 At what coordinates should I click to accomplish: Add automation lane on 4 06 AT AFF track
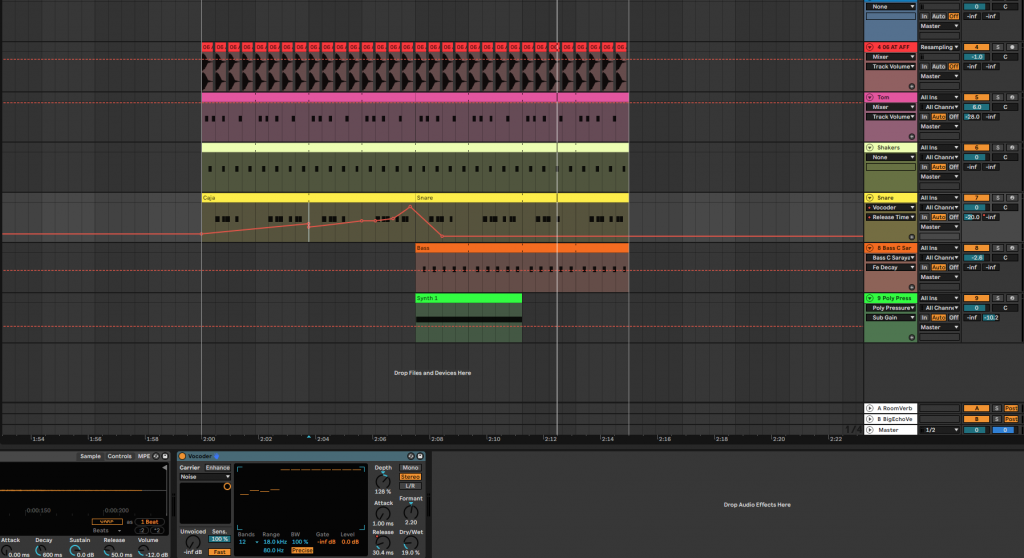912,86
